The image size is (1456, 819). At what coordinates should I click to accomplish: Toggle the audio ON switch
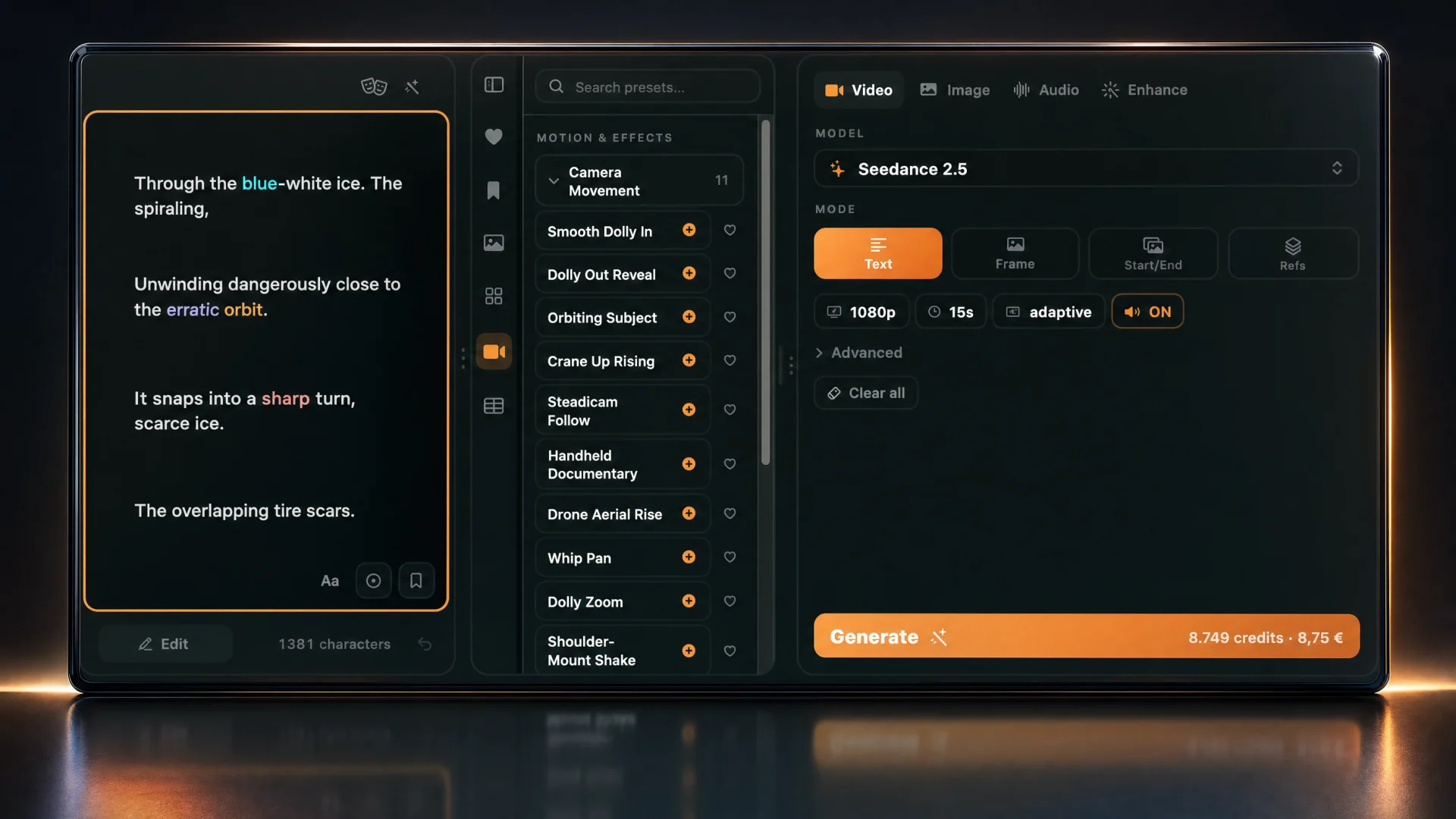pyautogui.click(x=1147, y=312)
